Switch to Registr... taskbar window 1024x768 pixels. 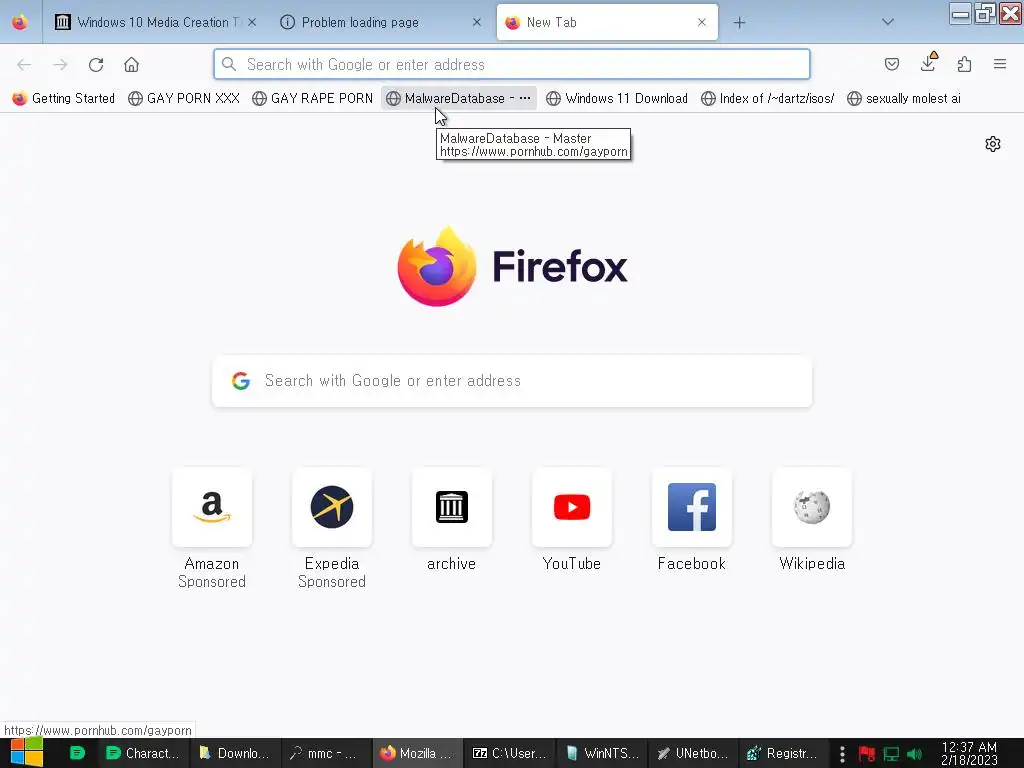pos(783,753)
